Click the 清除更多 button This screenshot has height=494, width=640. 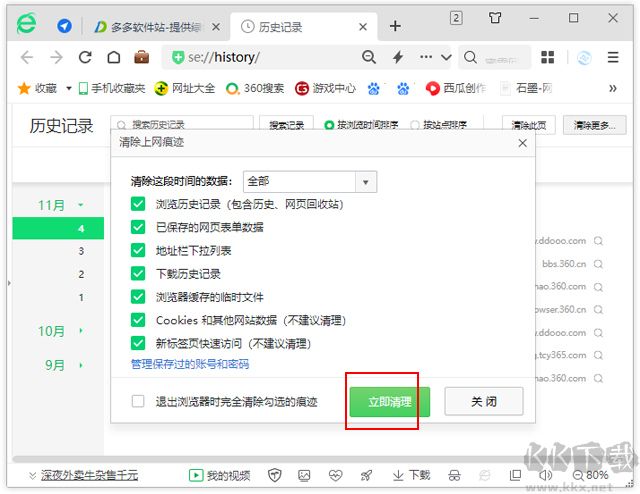[x=594, y=125]
